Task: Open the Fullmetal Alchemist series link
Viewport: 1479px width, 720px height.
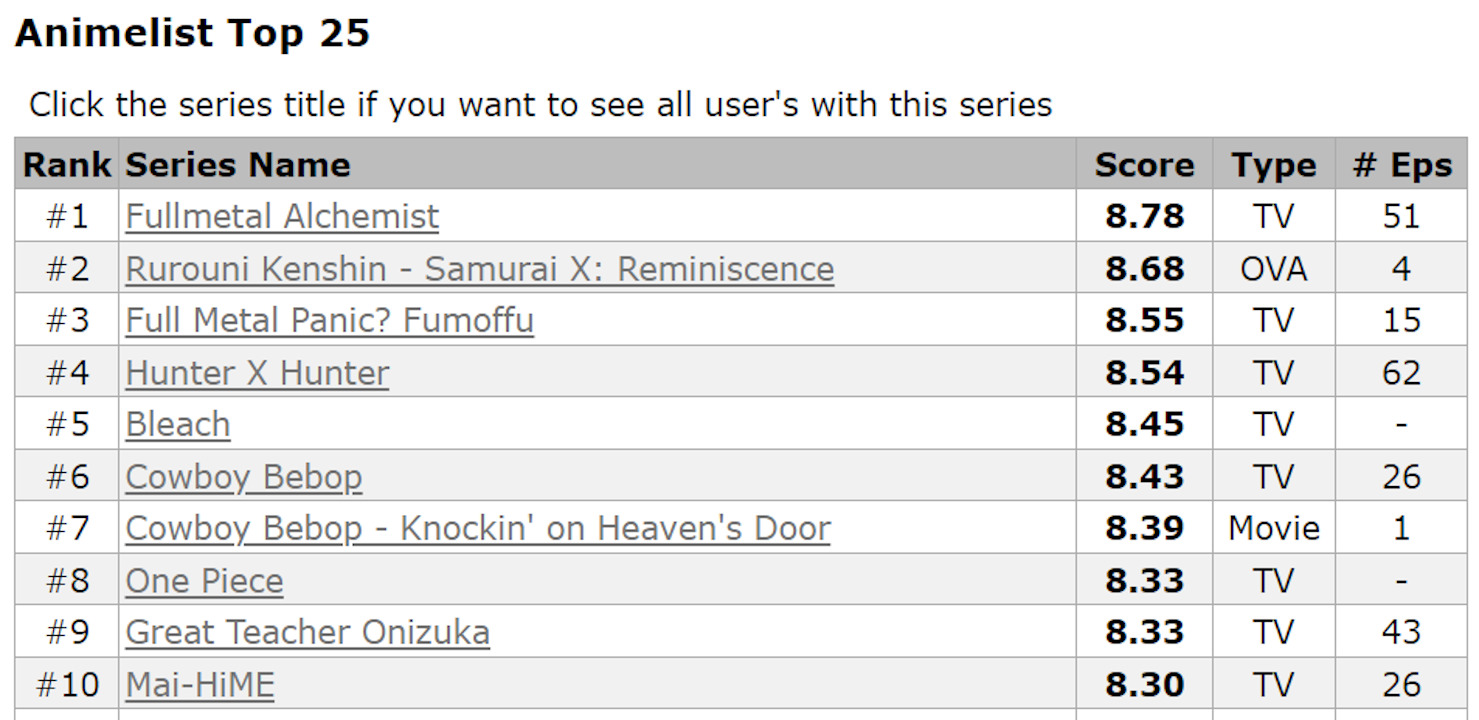Action: [282, 217]
